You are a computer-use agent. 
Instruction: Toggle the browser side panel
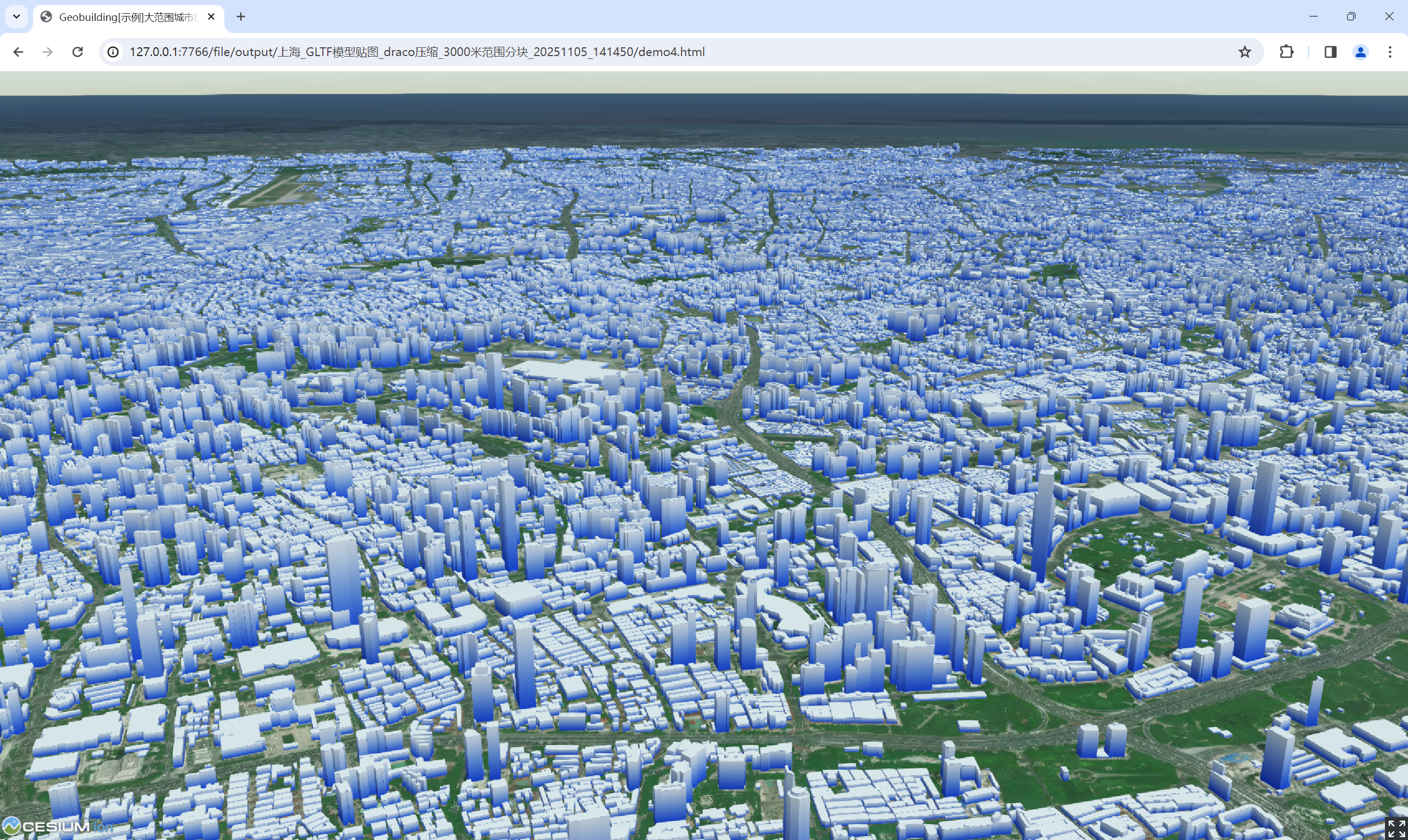(x=1330, y=52)
